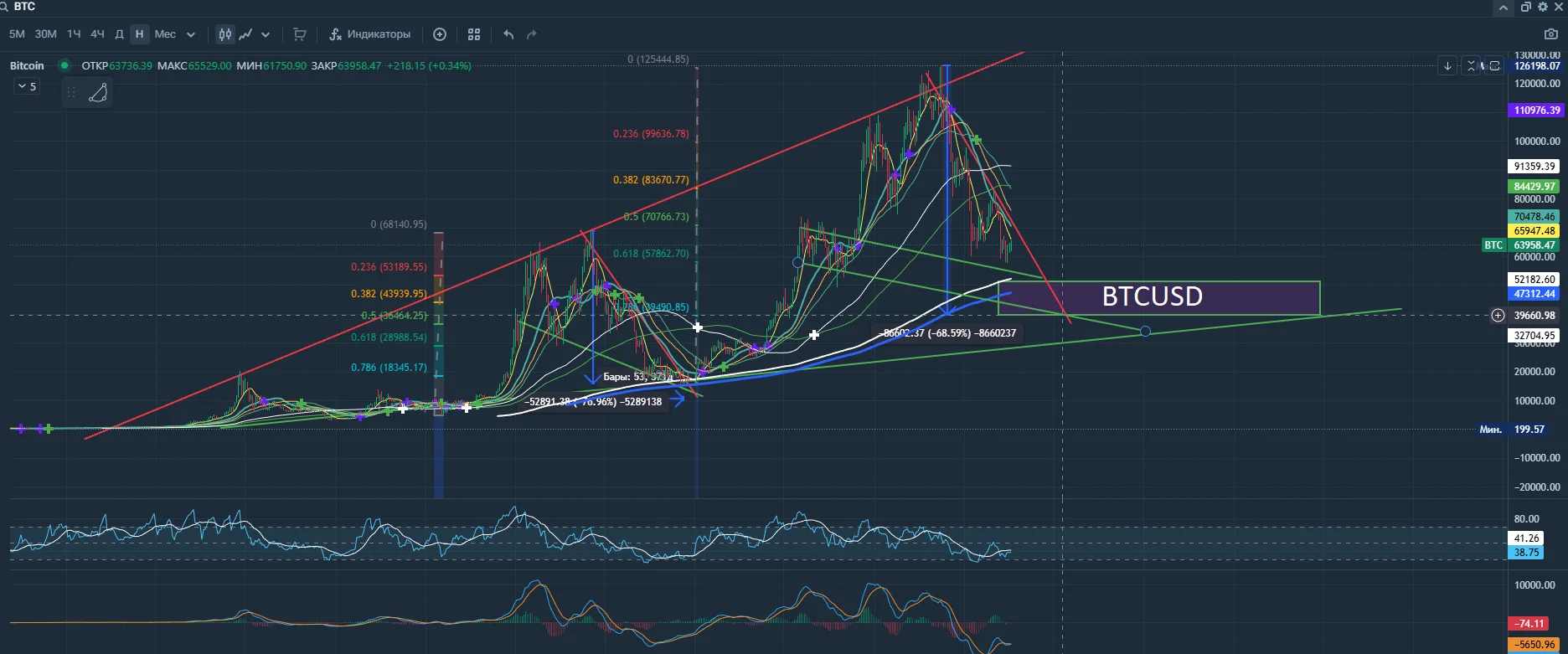Choose the Н weekly timeframe

click(x=139, y=34)
